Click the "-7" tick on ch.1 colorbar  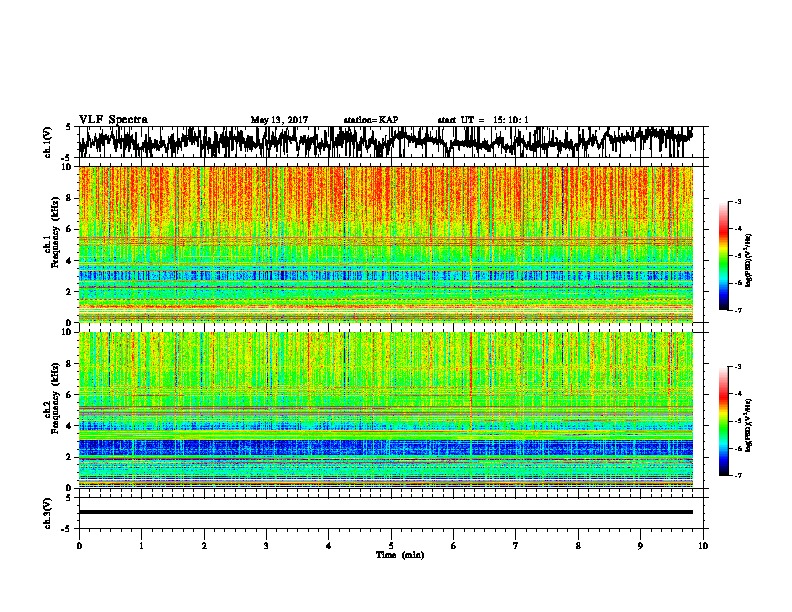(737, 310)
